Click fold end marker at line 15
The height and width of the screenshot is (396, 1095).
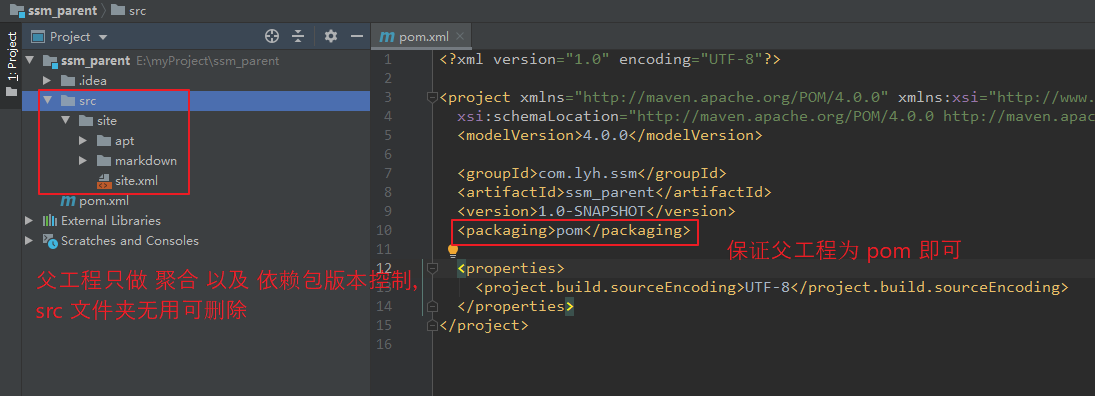pyautogui.click(x=432, y=325)
